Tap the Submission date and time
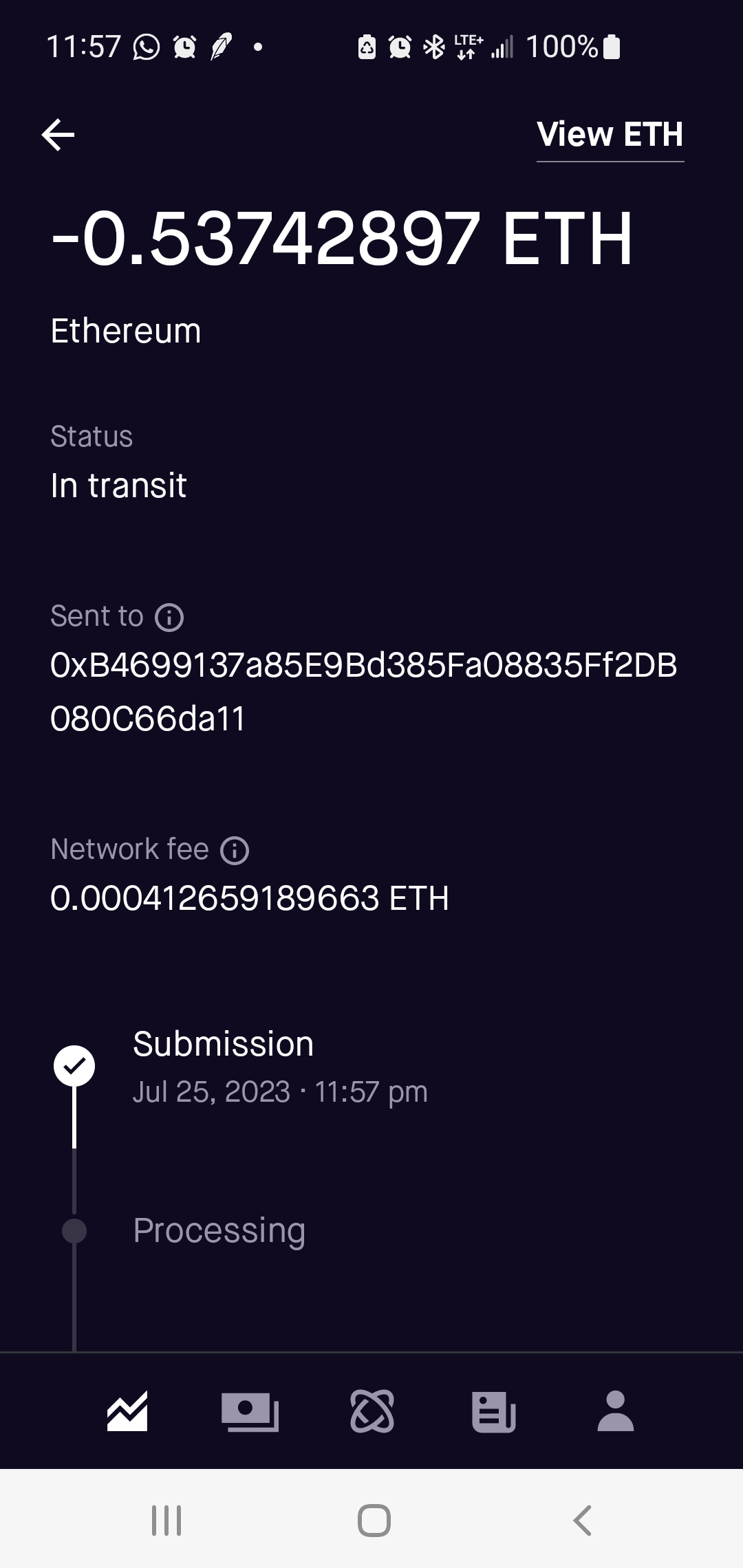The height and width of the screenshot is (1568, 743). click(280, 1092)
